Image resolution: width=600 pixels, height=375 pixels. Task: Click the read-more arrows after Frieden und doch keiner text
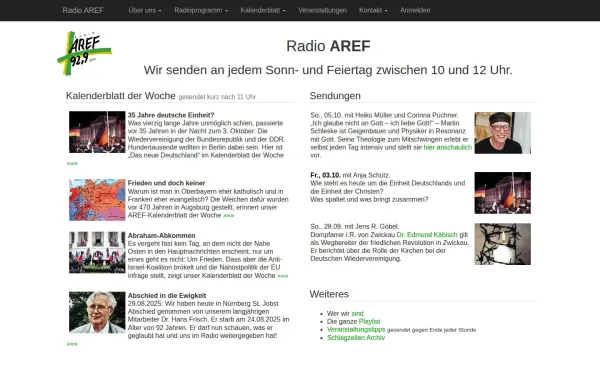[x=228, y=216]
